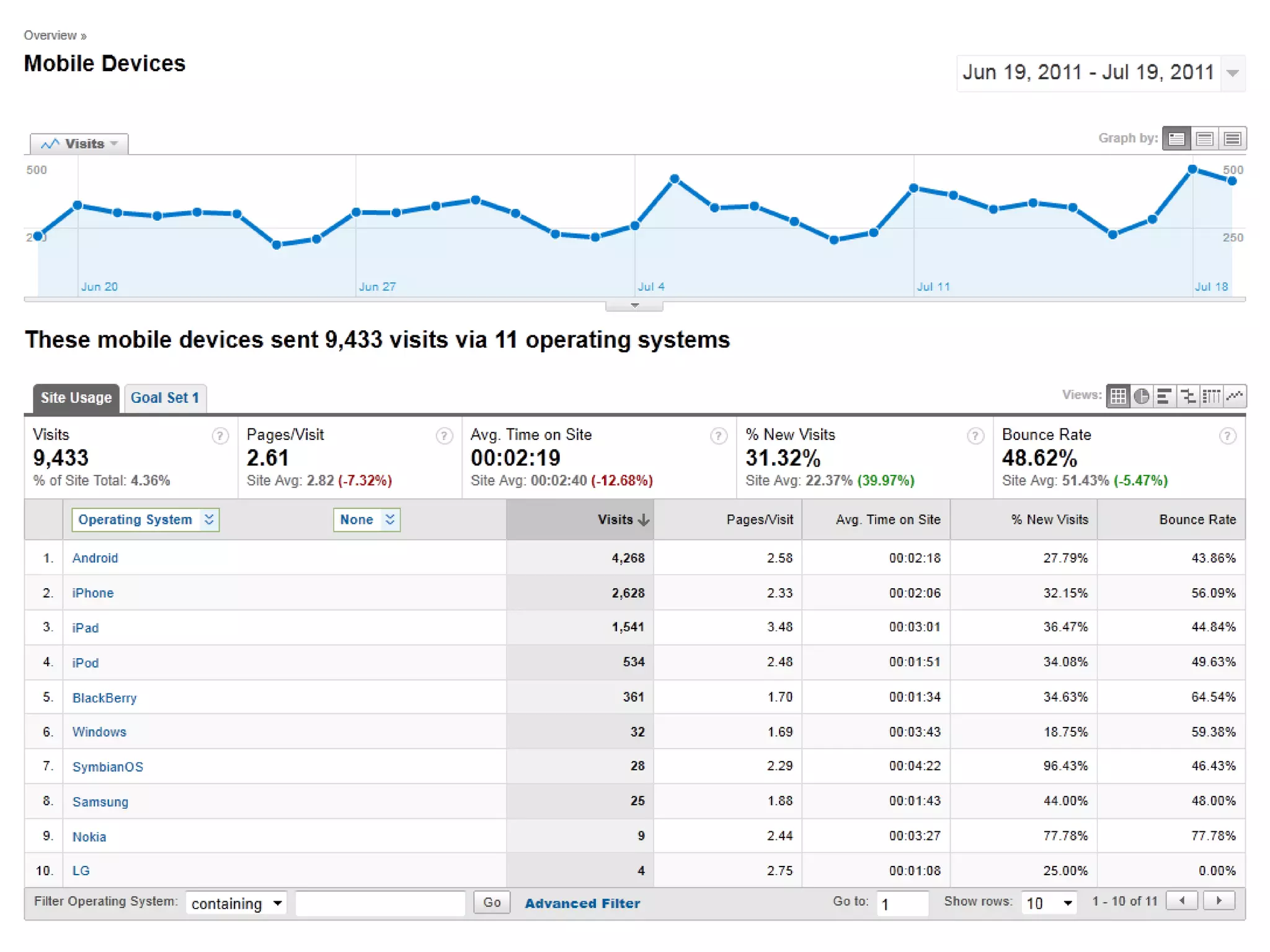Open the date range dropdown

coord(1233,73)
